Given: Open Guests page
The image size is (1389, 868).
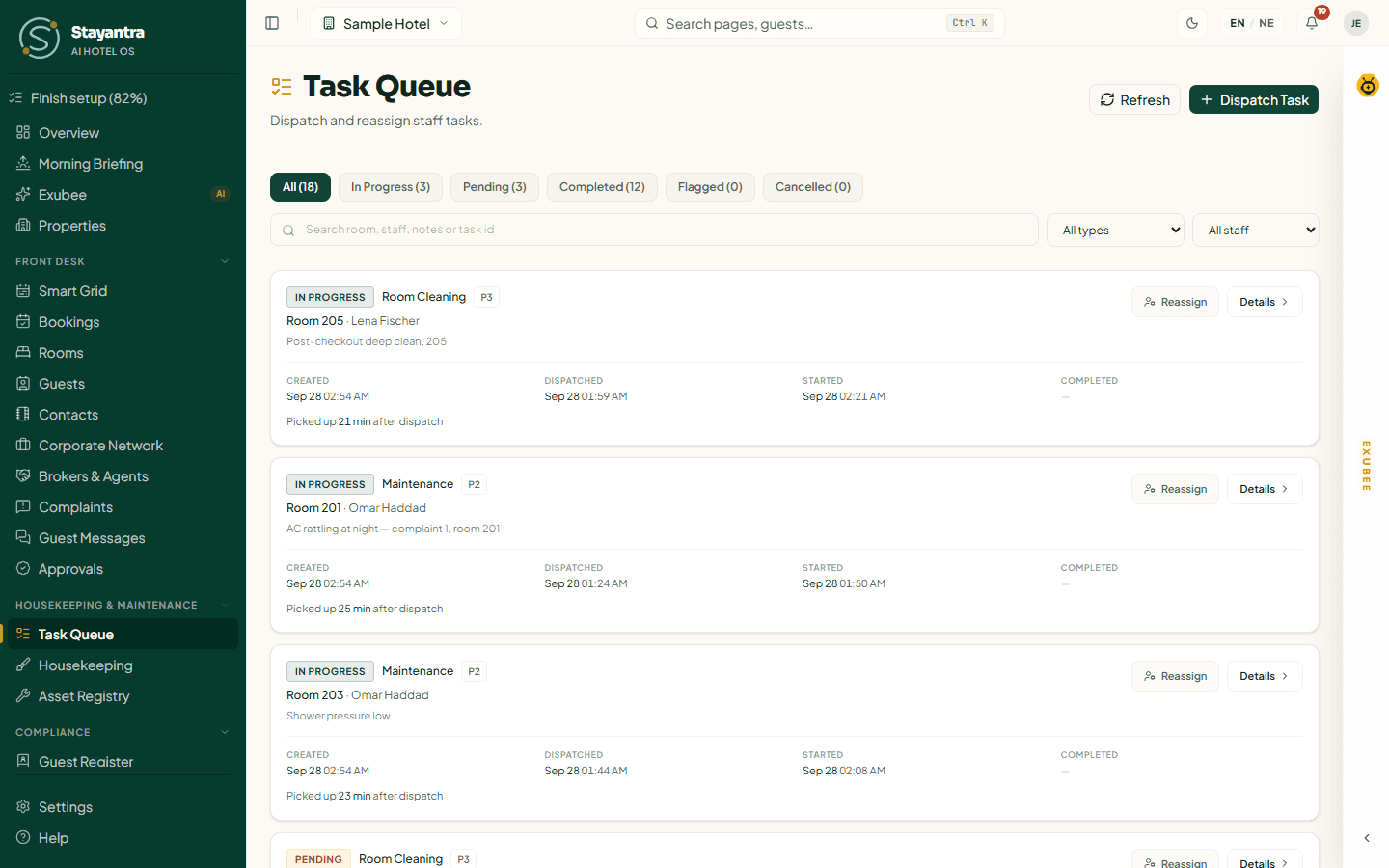Looking at the screenshot, I should 123,384.
